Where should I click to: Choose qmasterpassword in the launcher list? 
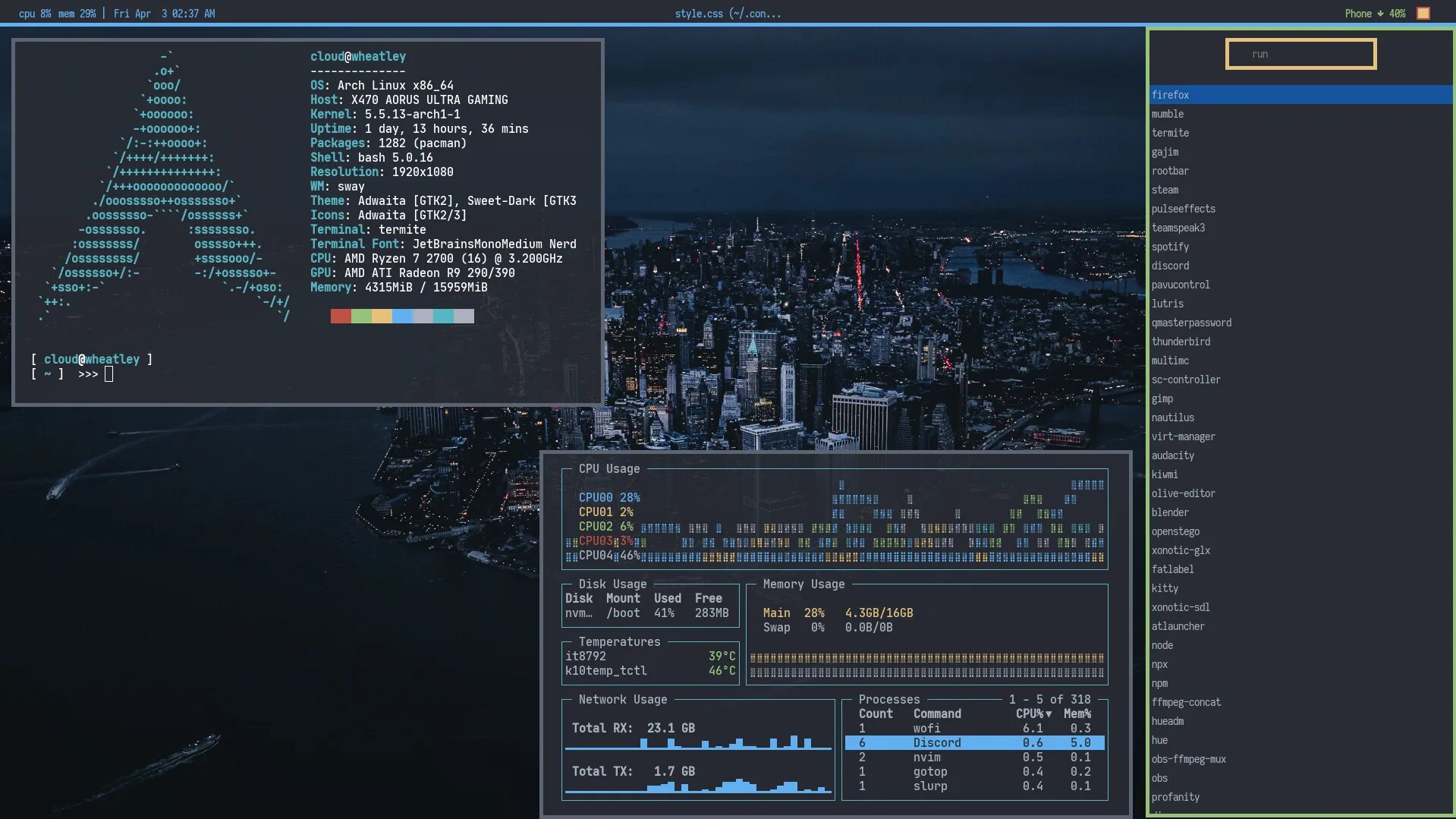(1301, 323)
